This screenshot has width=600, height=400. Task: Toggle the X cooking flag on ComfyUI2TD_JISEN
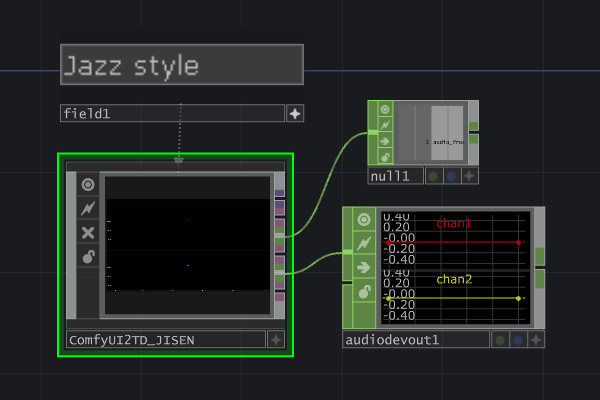coord(88,232)
